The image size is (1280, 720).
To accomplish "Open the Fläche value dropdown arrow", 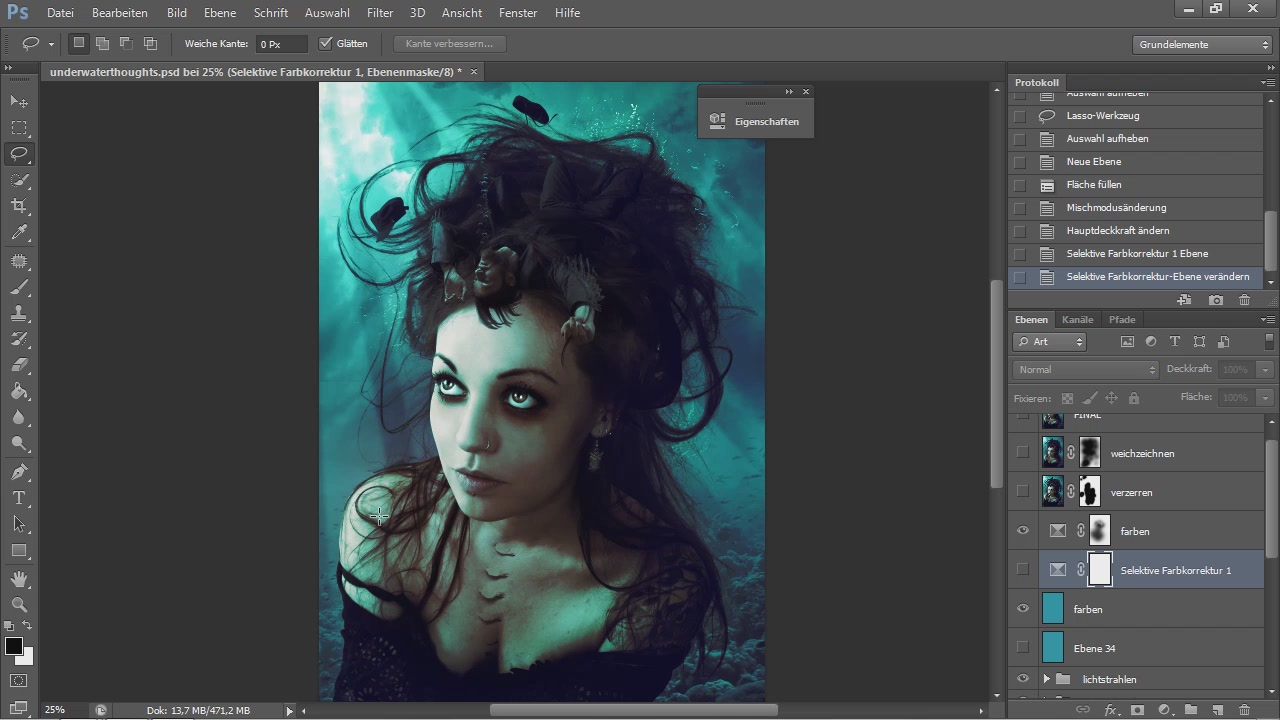I will click(x=1266, y=397).
